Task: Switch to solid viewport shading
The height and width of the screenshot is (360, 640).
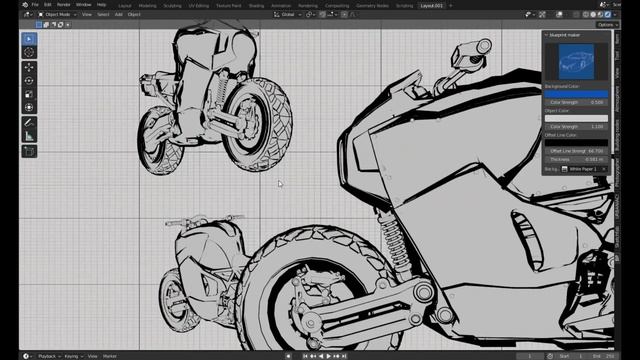Action: [593, 14]
